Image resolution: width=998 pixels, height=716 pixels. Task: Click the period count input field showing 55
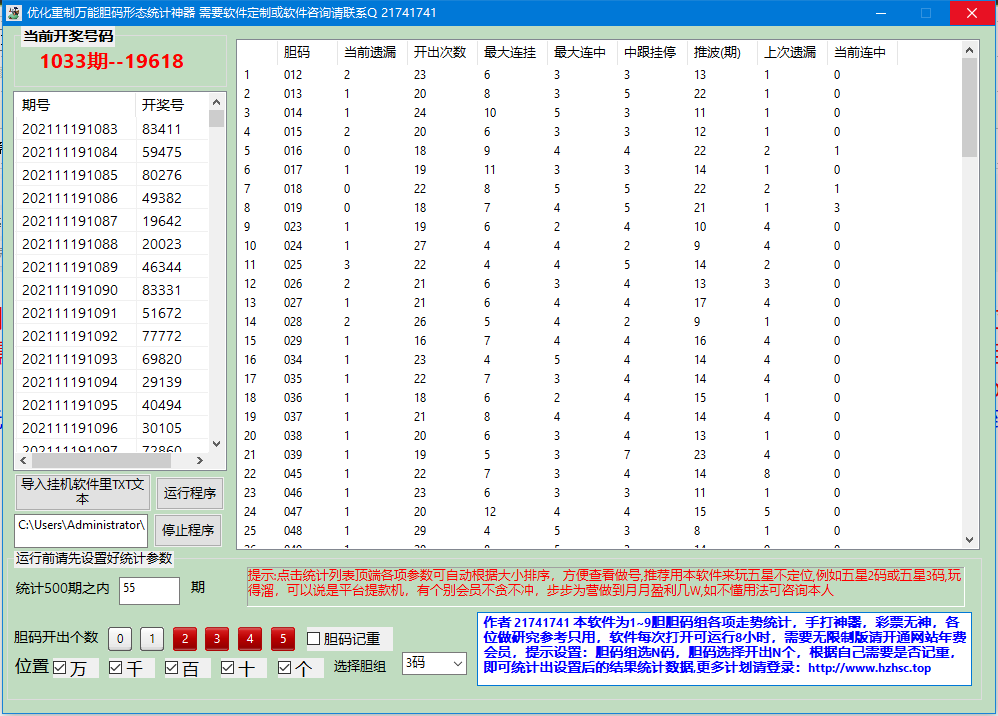pos(149,590)
